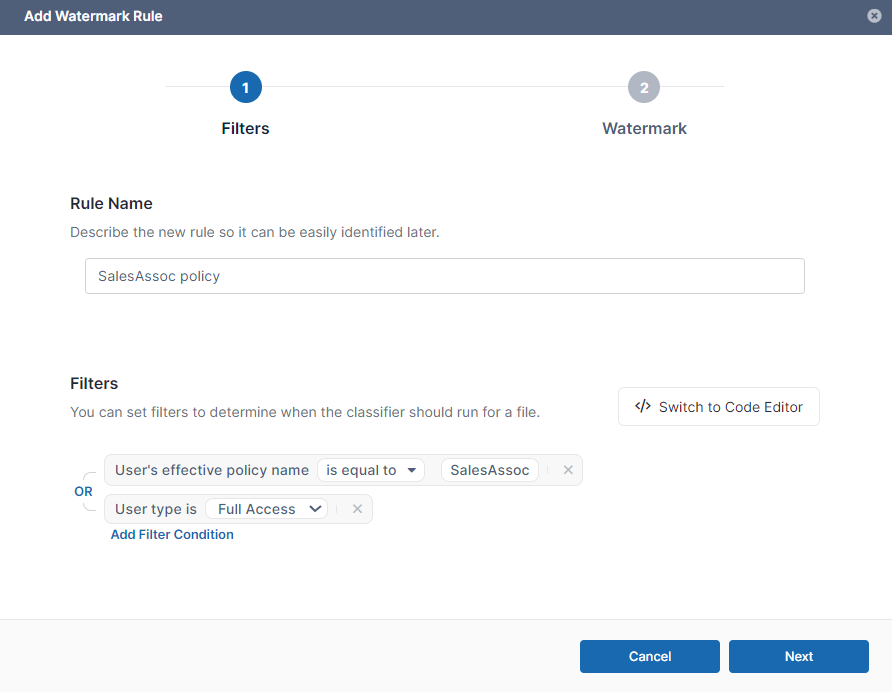The image size is (892, 692).
Task: Cancel the watermark rule creation
Action: click(650, 656)
